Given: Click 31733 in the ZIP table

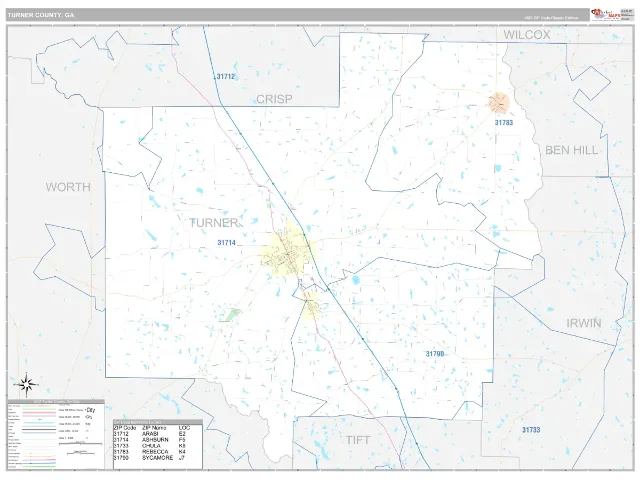Looking at the screenshot, I should coord(121,446).
